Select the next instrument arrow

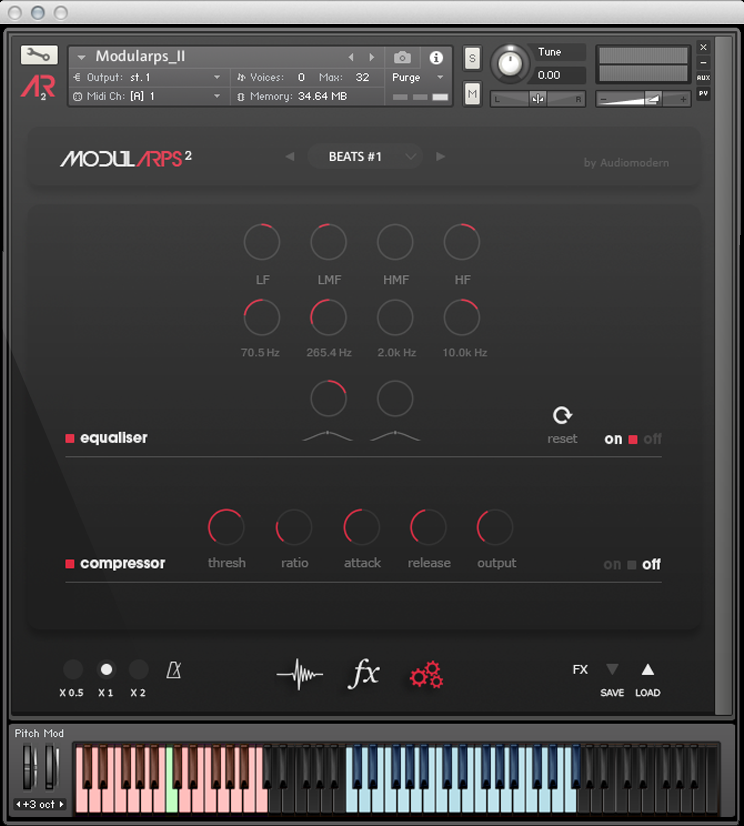pyautogui.click(x=371, y=57)
